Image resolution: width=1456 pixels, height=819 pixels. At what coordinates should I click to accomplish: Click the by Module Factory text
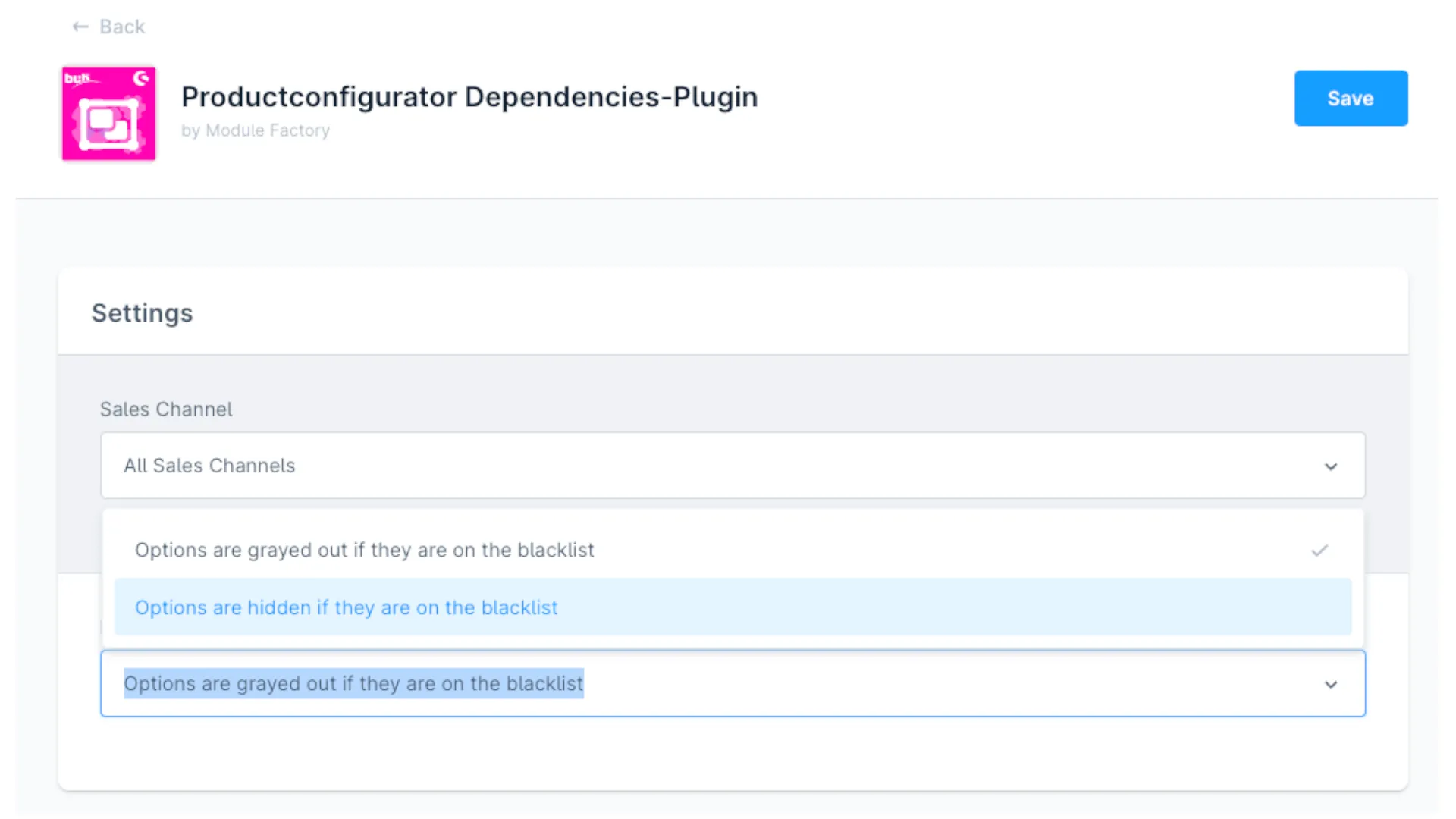tap(256, 130)
